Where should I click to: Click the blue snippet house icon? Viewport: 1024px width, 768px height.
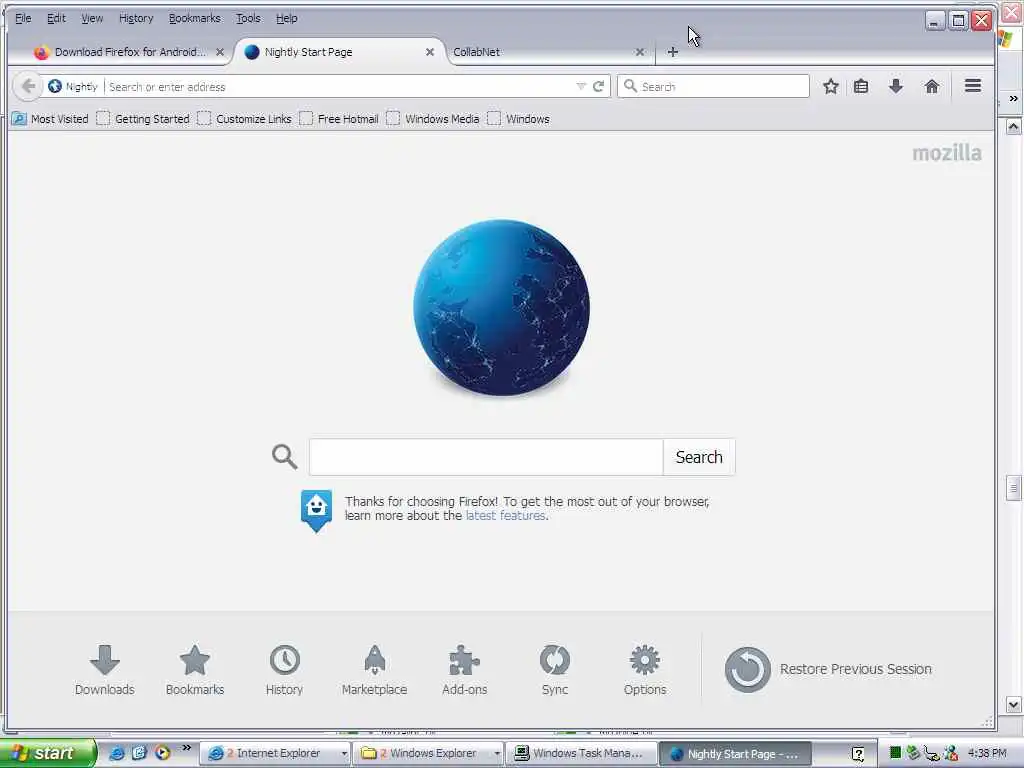[x=316, y=511]
